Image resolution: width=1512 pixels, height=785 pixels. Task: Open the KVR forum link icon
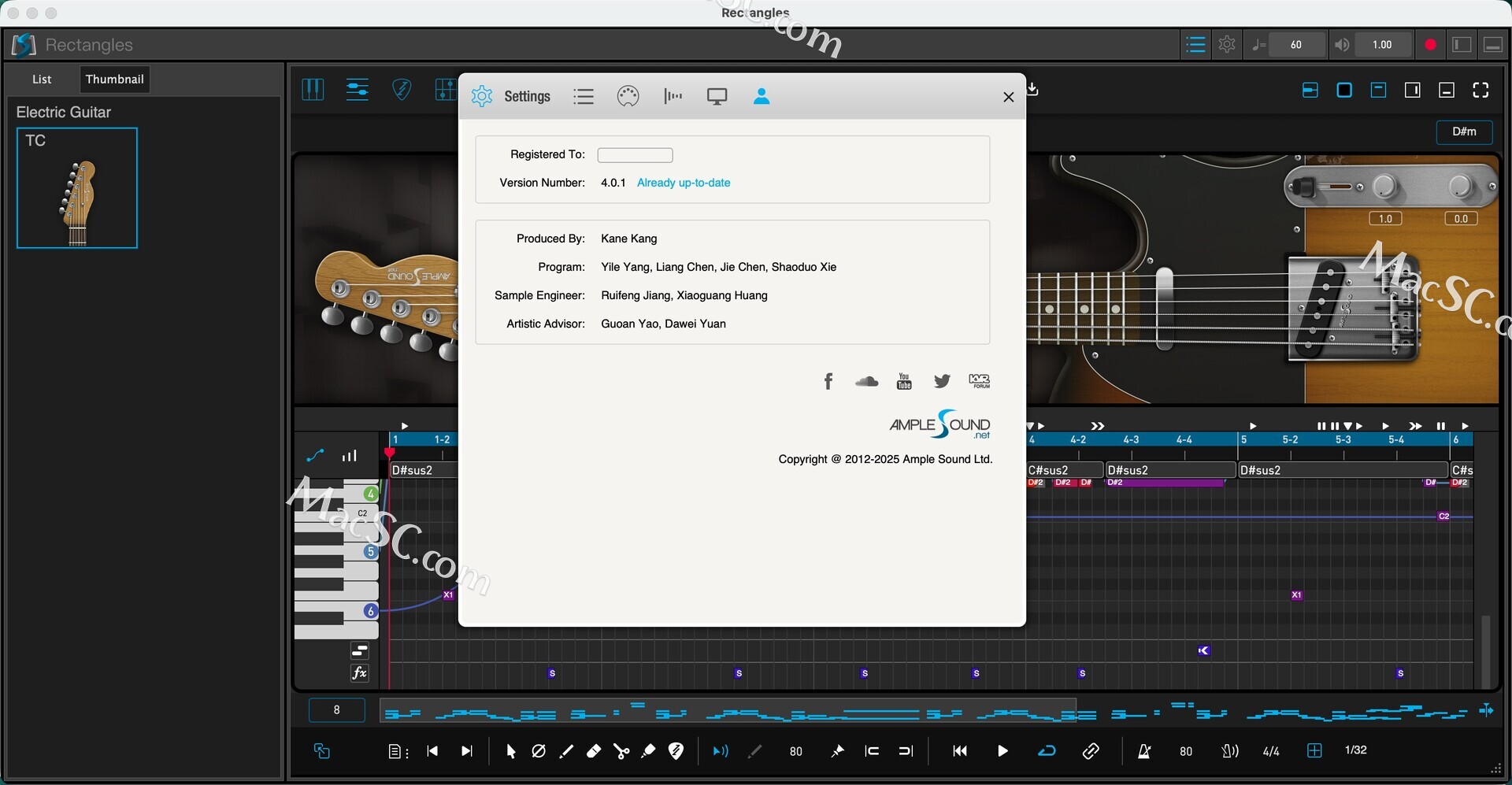980,382
